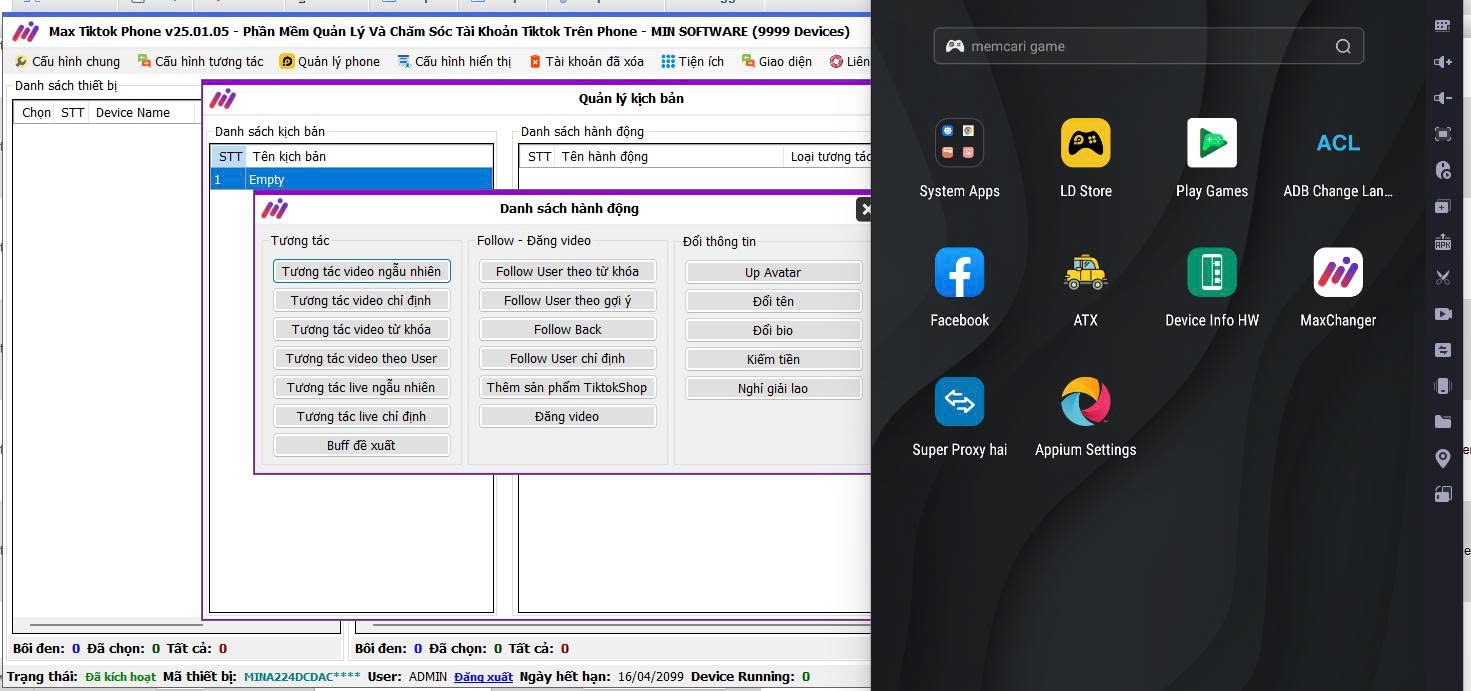Toggle emulator fullscreen mode
The height and width of the screenshot is (691, 1471).
(1443, 134)
